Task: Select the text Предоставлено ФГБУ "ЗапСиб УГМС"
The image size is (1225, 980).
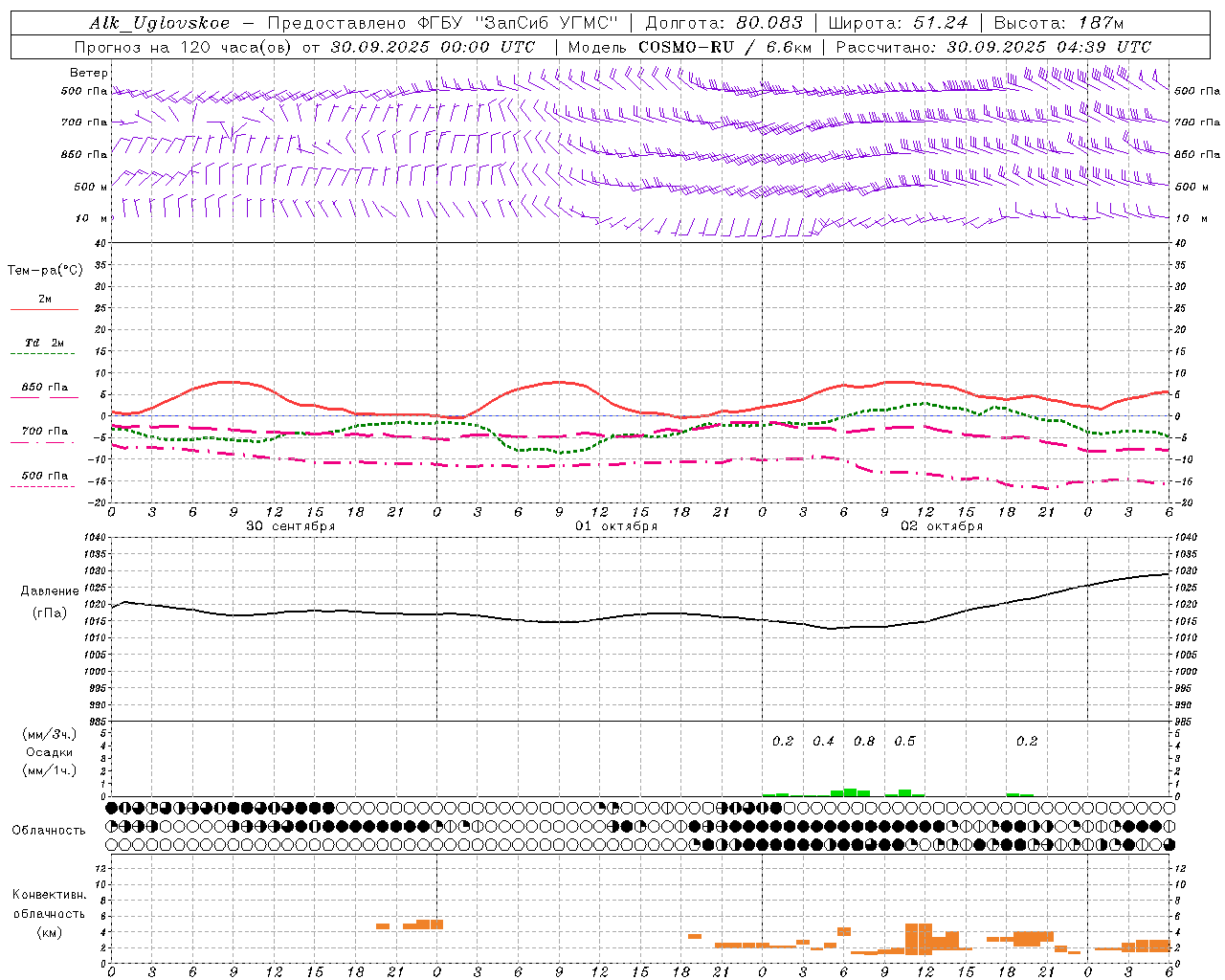Action: point(443,23)
